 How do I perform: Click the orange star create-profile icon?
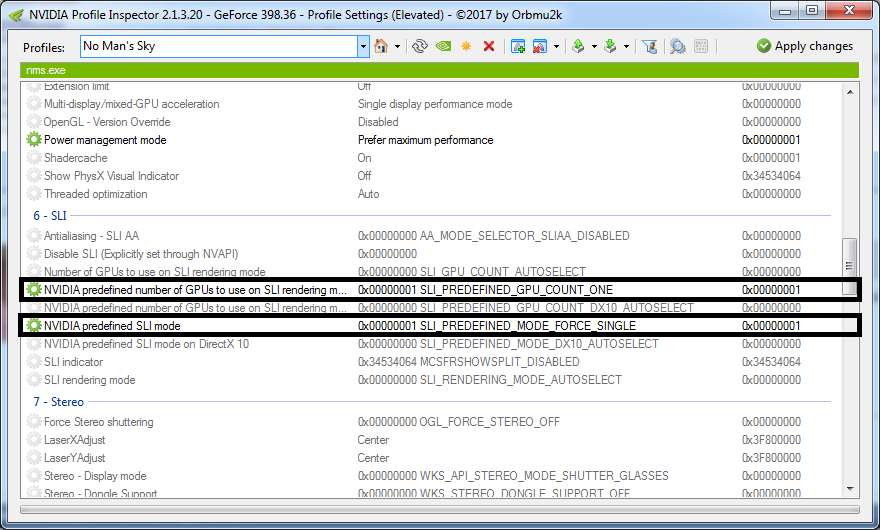tap(466, 46)
